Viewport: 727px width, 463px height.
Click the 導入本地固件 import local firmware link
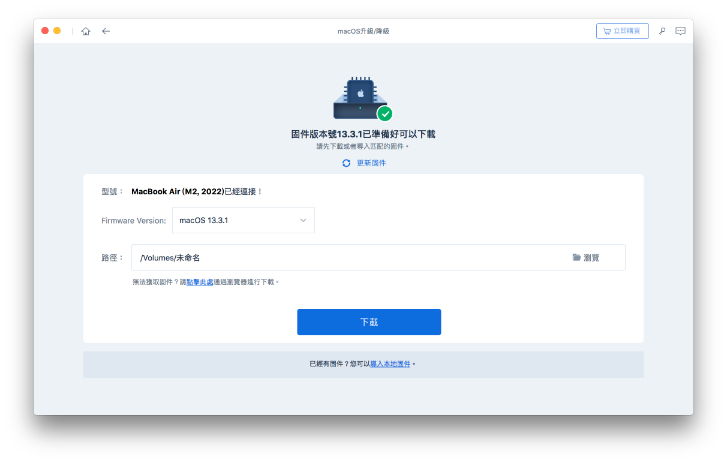(390, 364)
